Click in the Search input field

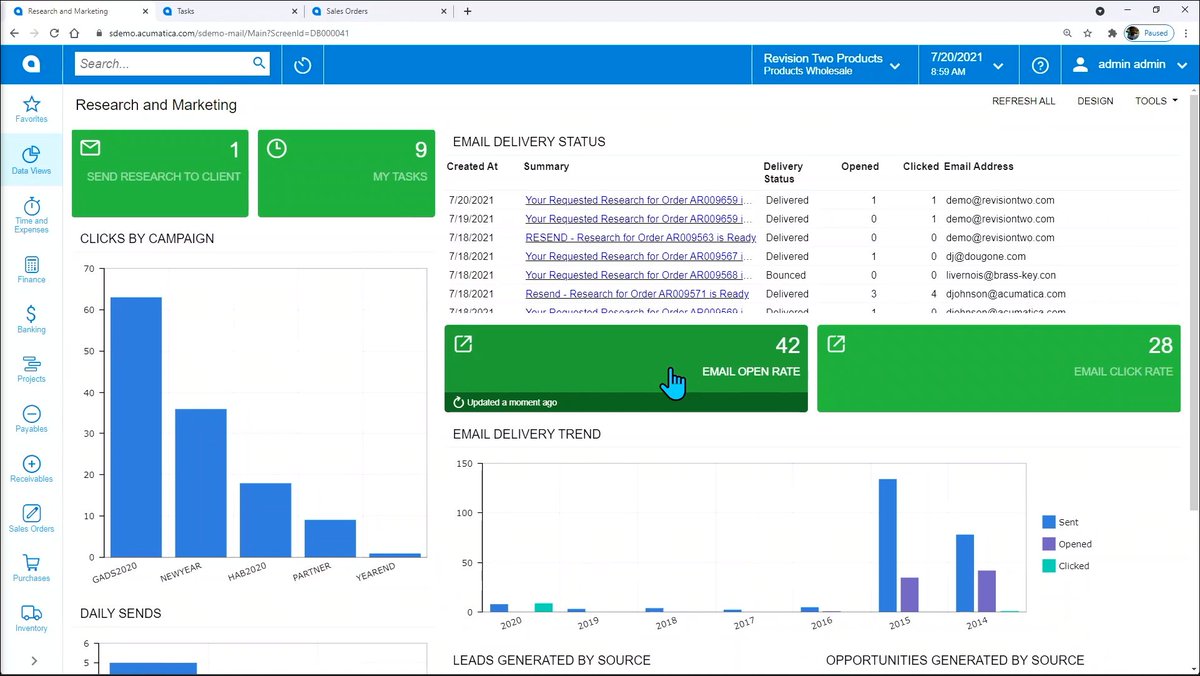(164, 63)
